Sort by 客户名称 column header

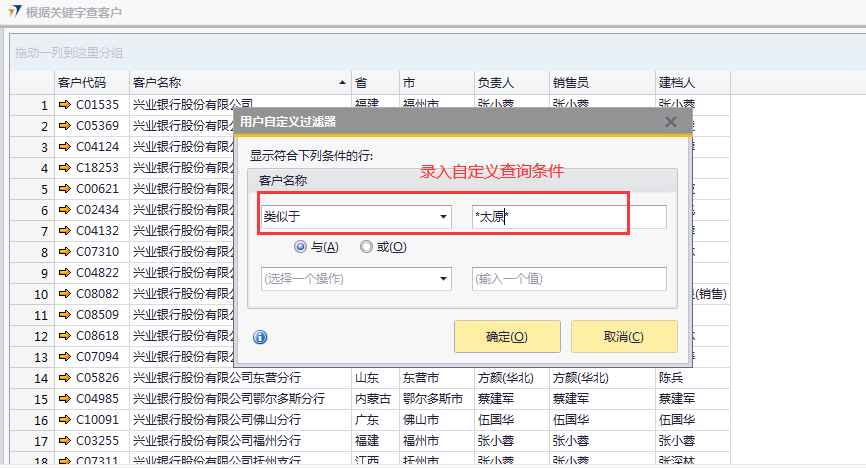(x=240, y=82)
